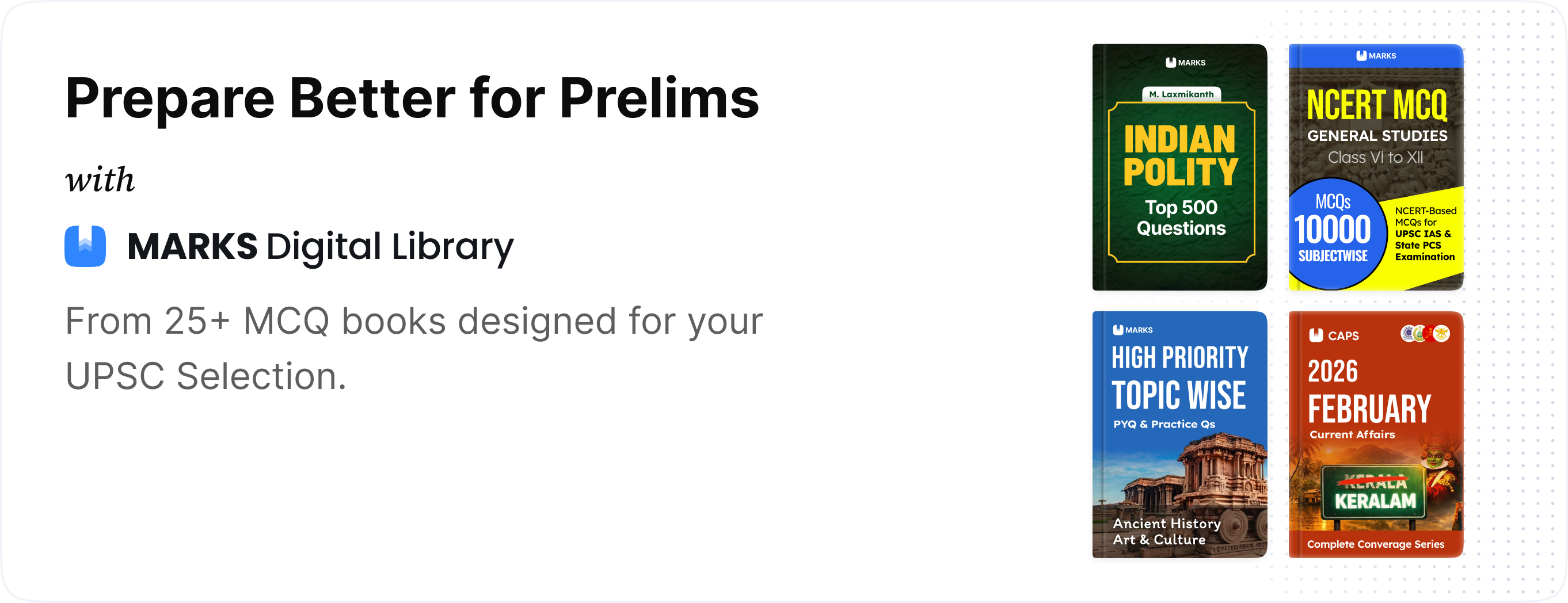
Task: Click the MARKS logo on High Priority book
Action: pyautogui.click(x=1132, y=330)
